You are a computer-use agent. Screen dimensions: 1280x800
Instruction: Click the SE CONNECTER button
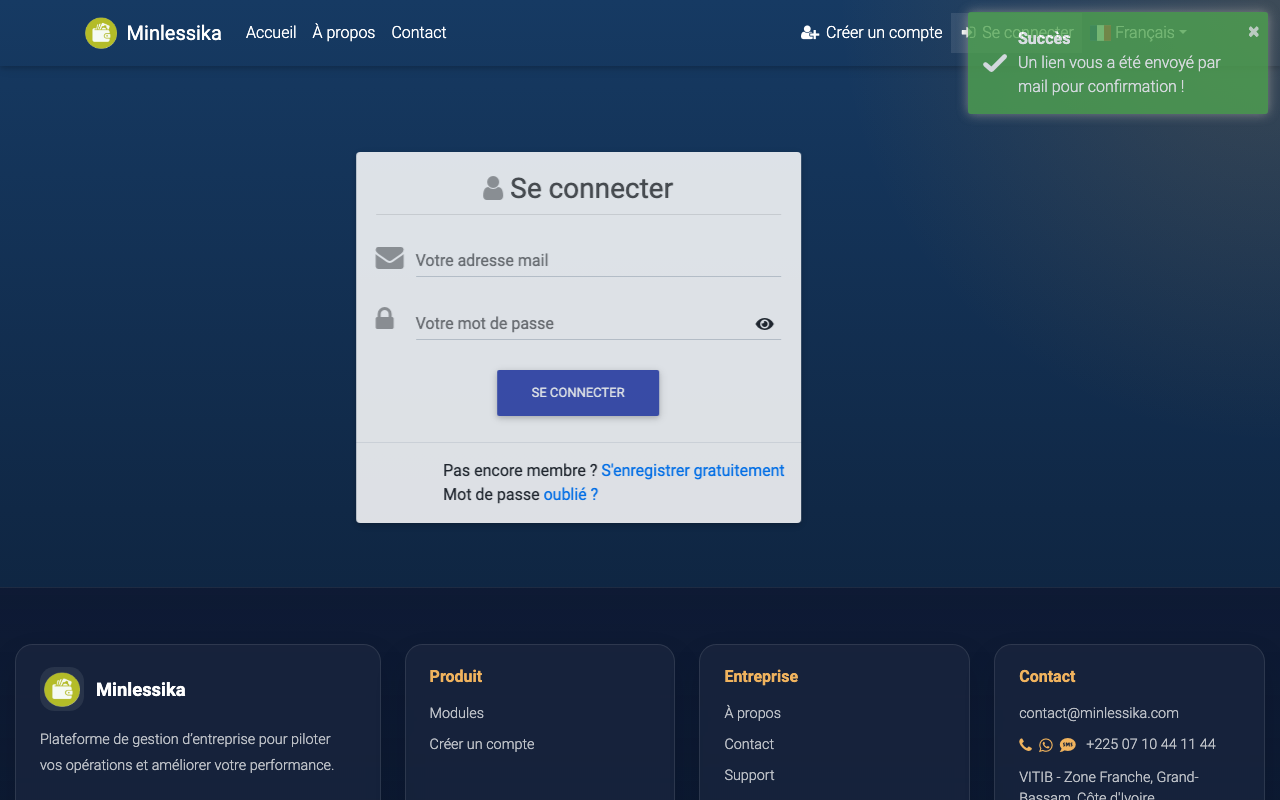coord(578,393)
